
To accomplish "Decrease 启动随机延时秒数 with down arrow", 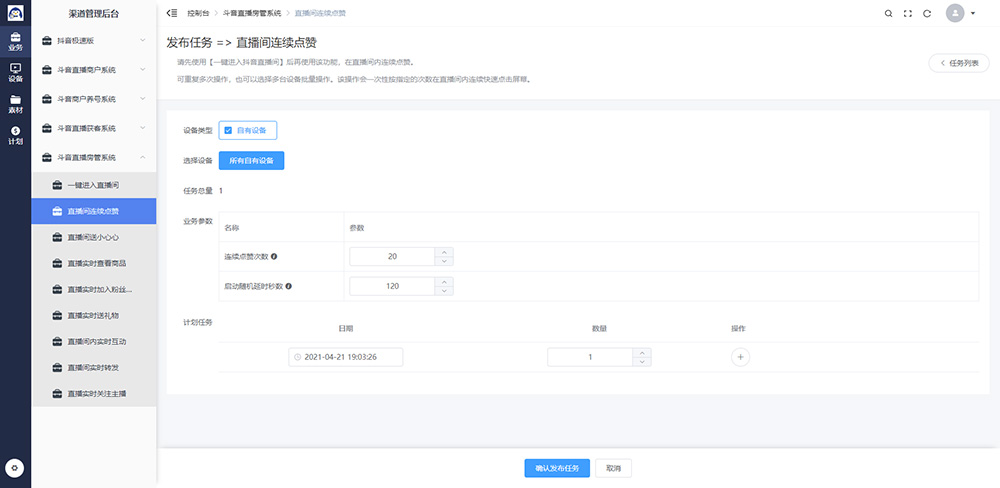I will pyautogui.click(x=445, y=291).
